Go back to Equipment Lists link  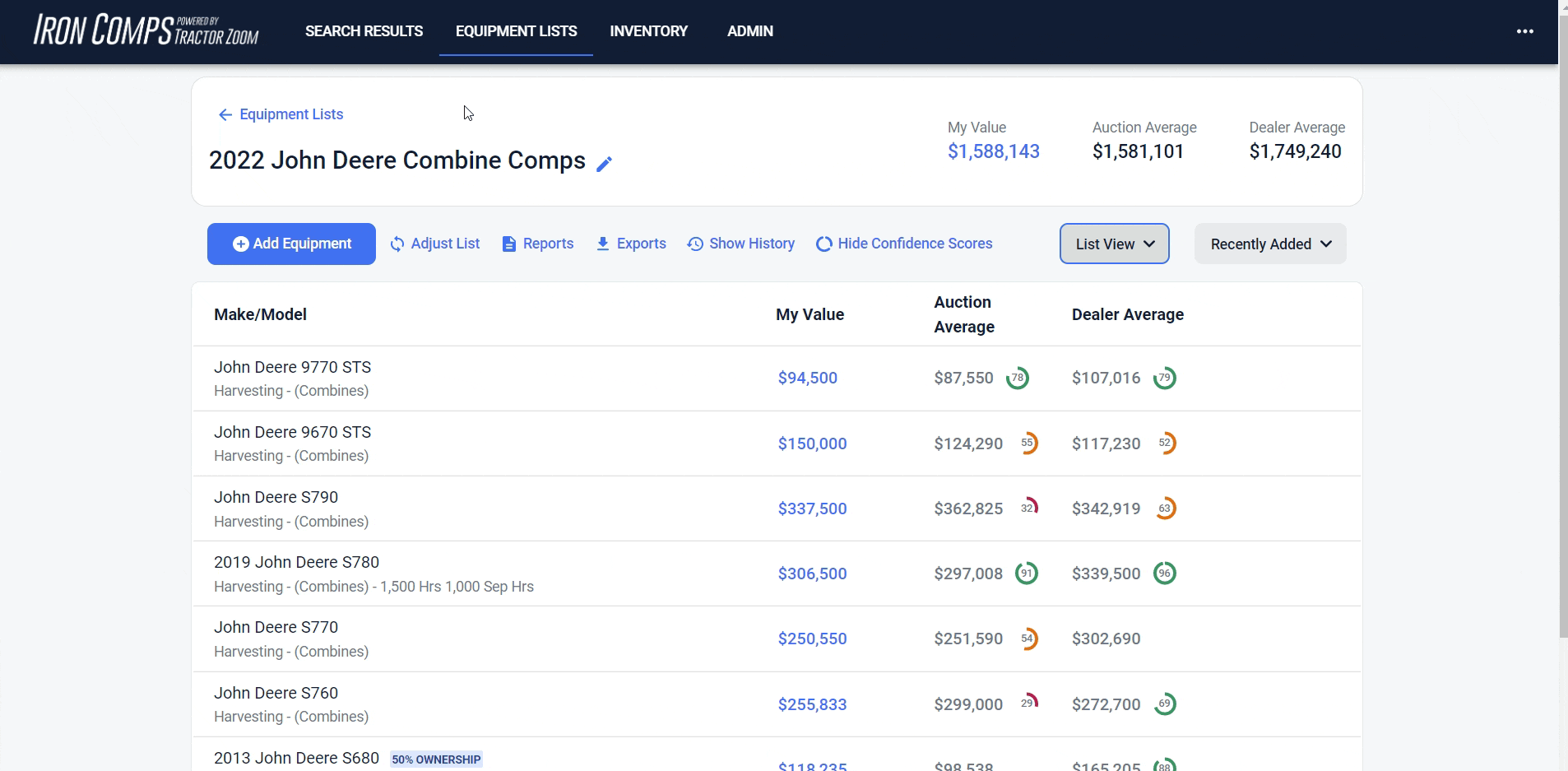[281, 114]
